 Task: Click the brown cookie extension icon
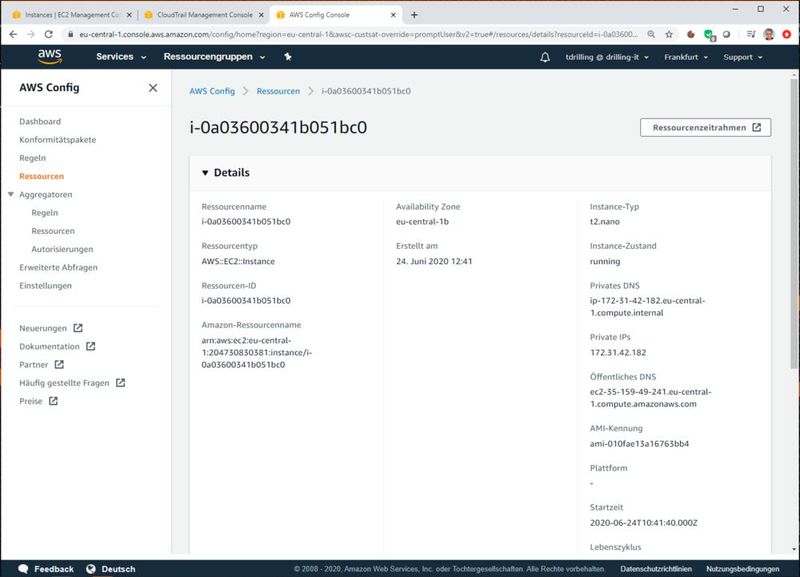(691, 34)
